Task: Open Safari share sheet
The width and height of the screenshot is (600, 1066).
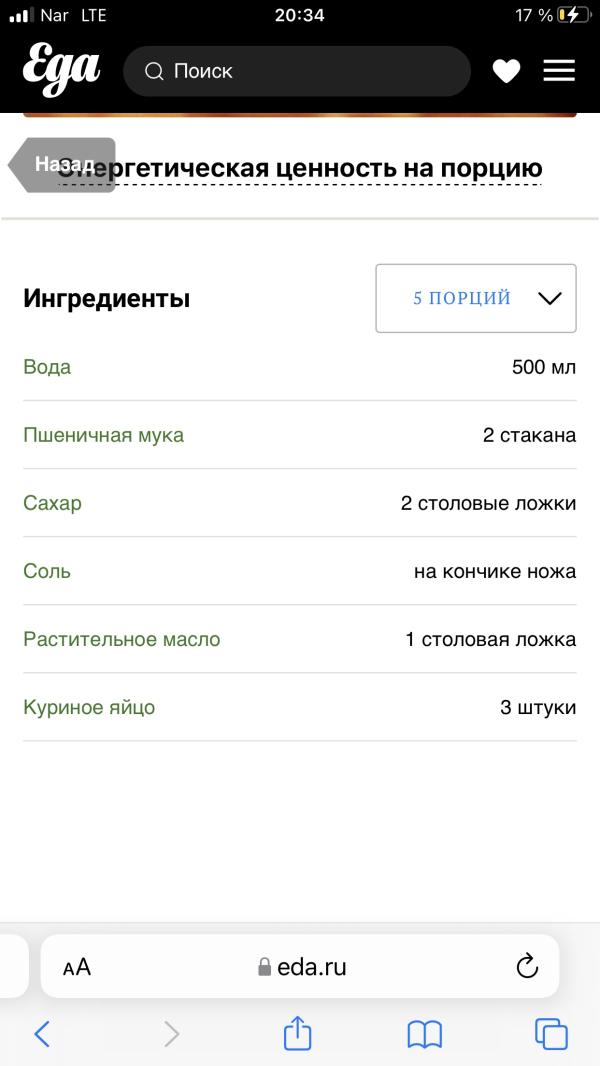Action: 297,1033
